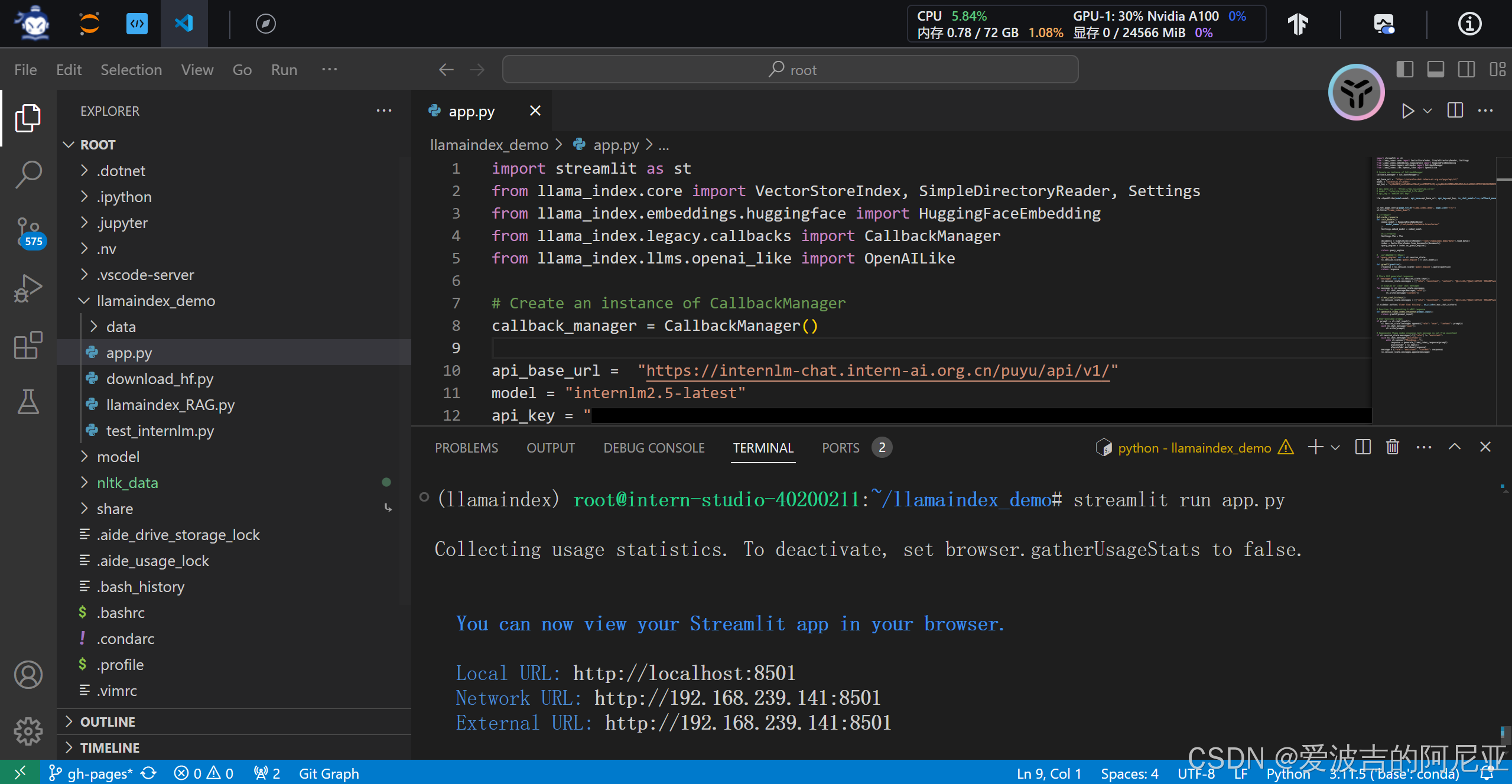Open the Run and Debug view

tap(28, 288)
